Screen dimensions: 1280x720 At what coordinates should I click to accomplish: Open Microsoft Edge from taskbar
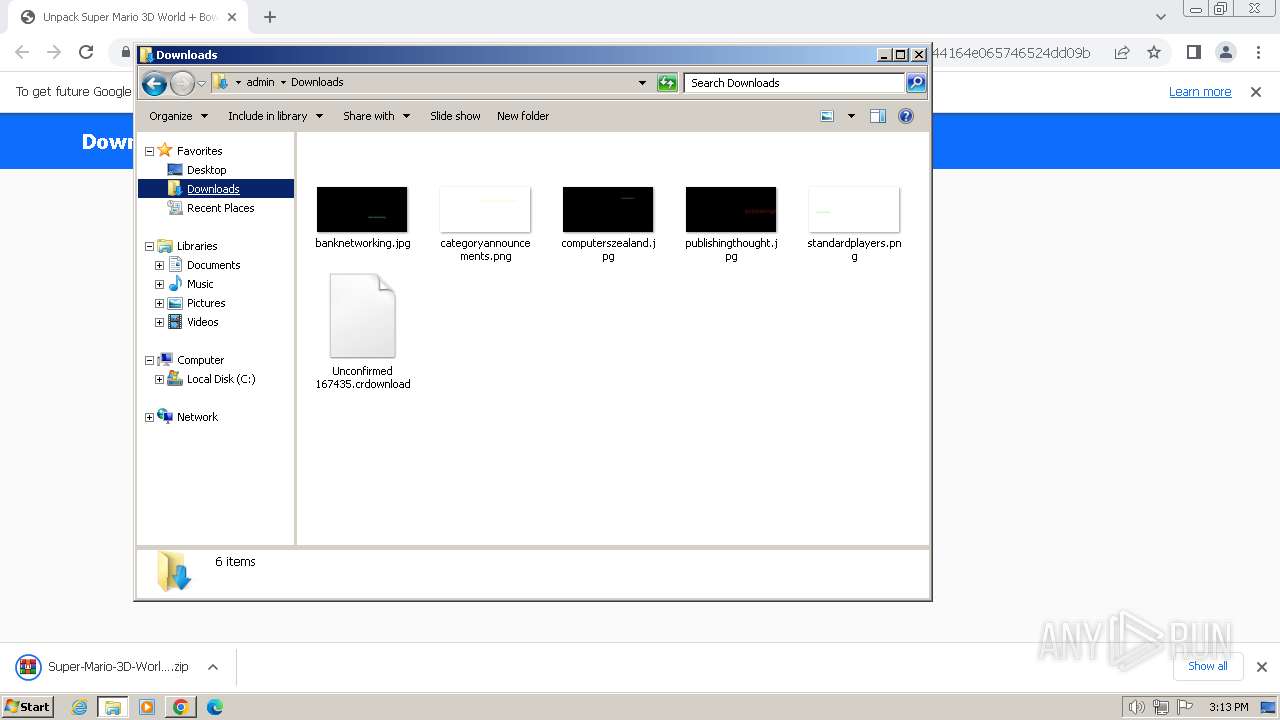(214, 707)
